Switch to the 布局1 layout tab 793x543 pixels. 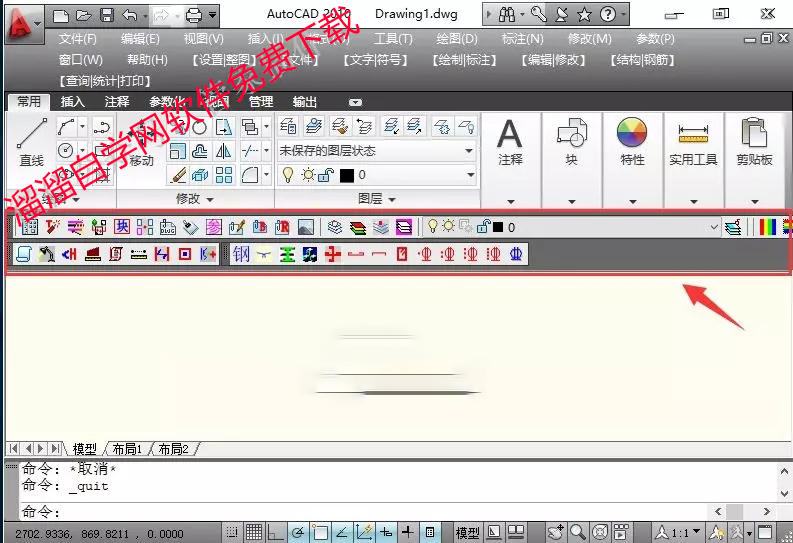point(126,449)
